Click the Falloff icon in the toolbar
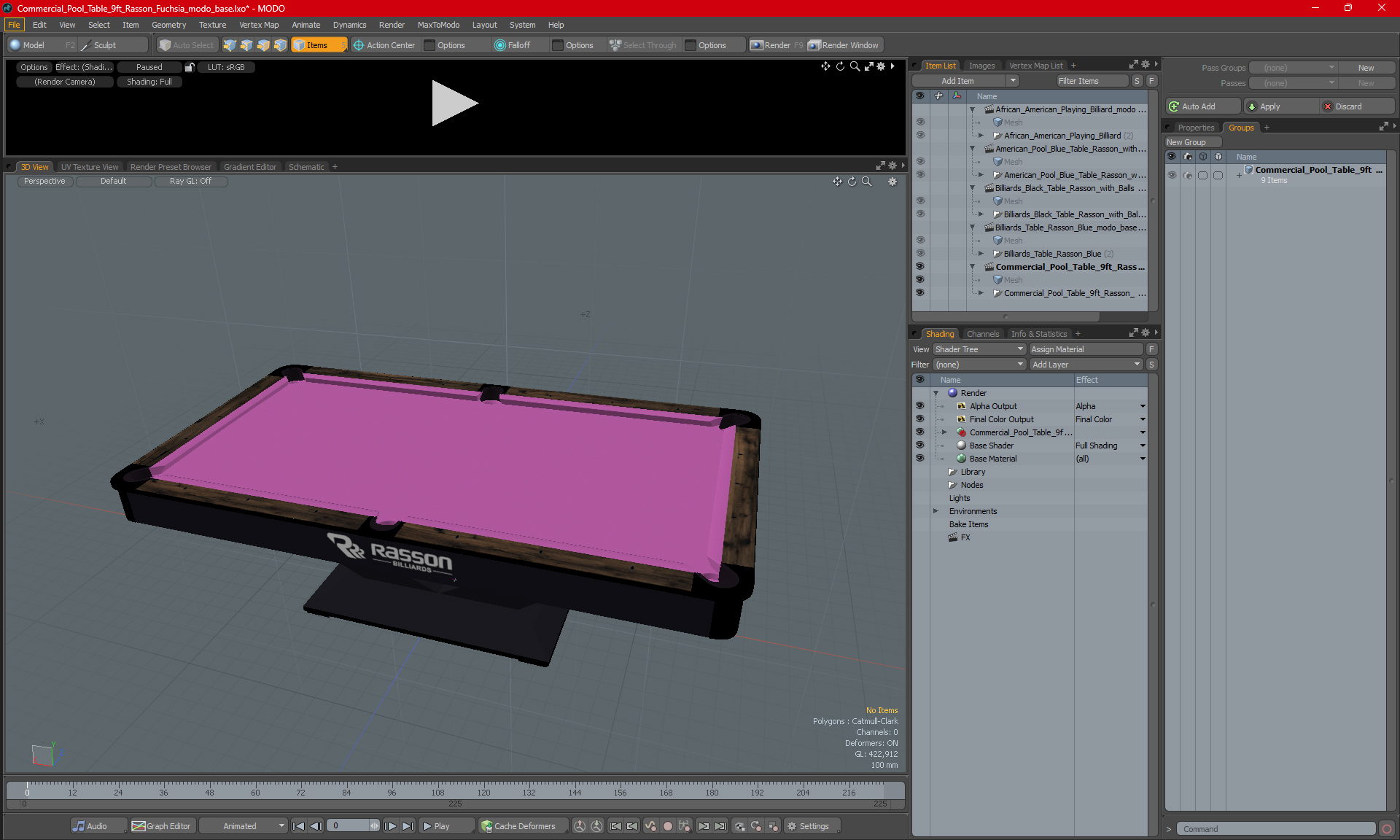 point(499,45)
